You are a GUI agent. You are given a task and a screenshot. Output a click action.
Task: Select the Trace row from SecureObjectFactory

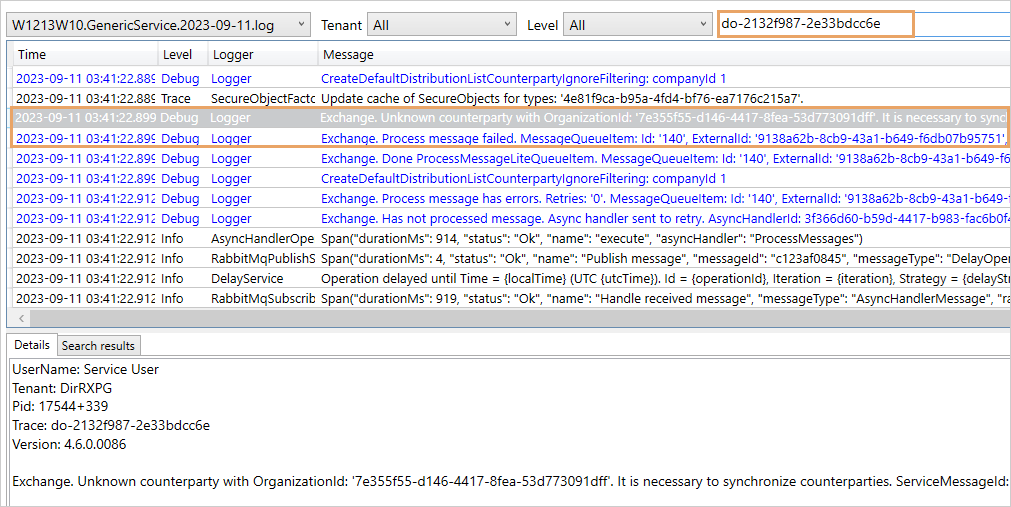coord(500,98)
